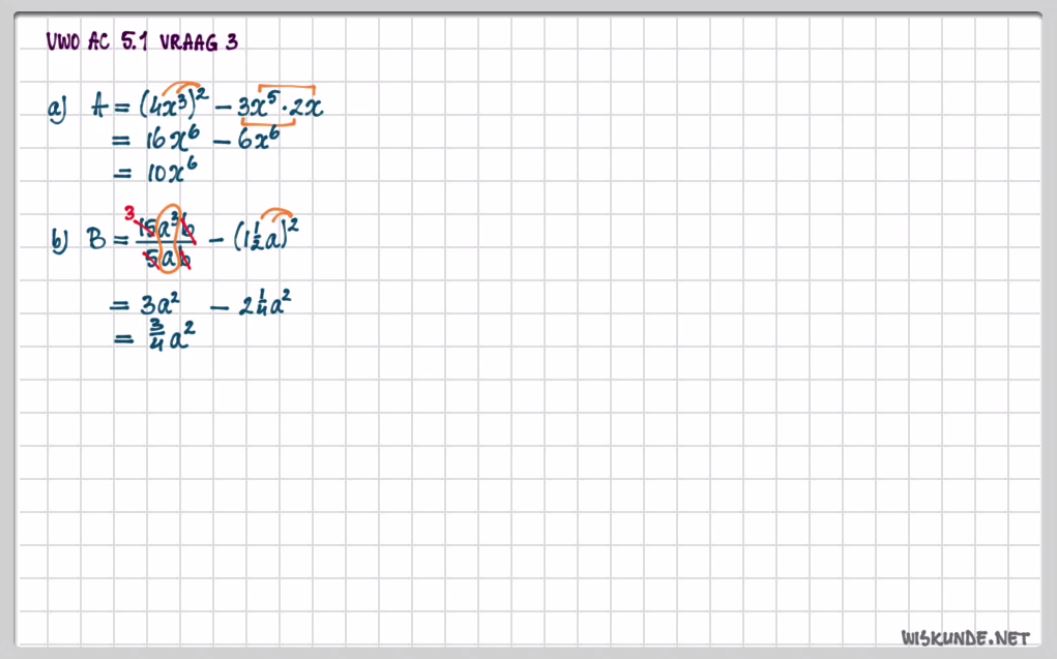Click the term '(1½a)²' in expression B
Viewport: 1057px width, 659px height.
pos(266,232)
